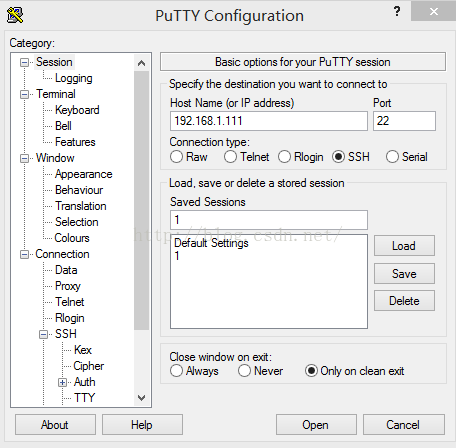The width and height of the screenshot is (456, 448).
Task: Collapse the Session tree node
Action: 24,62
